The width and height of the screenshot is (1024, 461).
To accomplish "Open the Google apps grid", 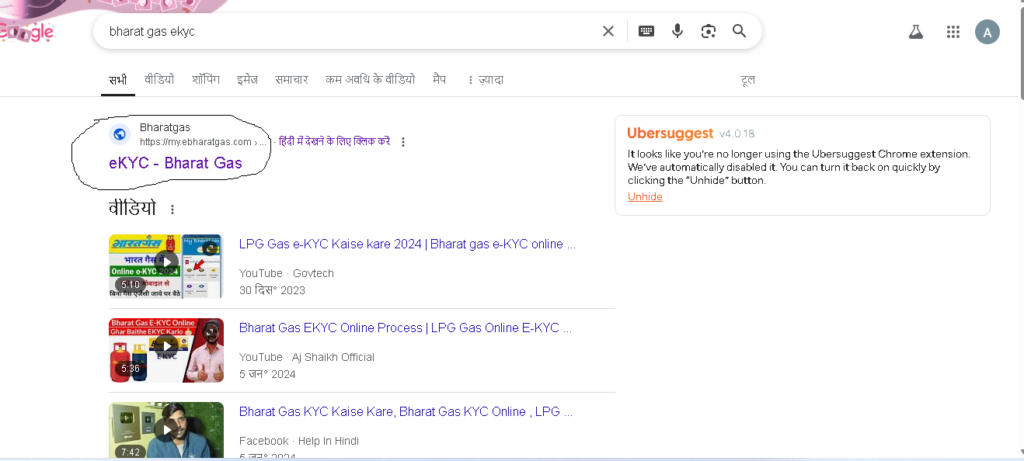I will click(953, 32).
